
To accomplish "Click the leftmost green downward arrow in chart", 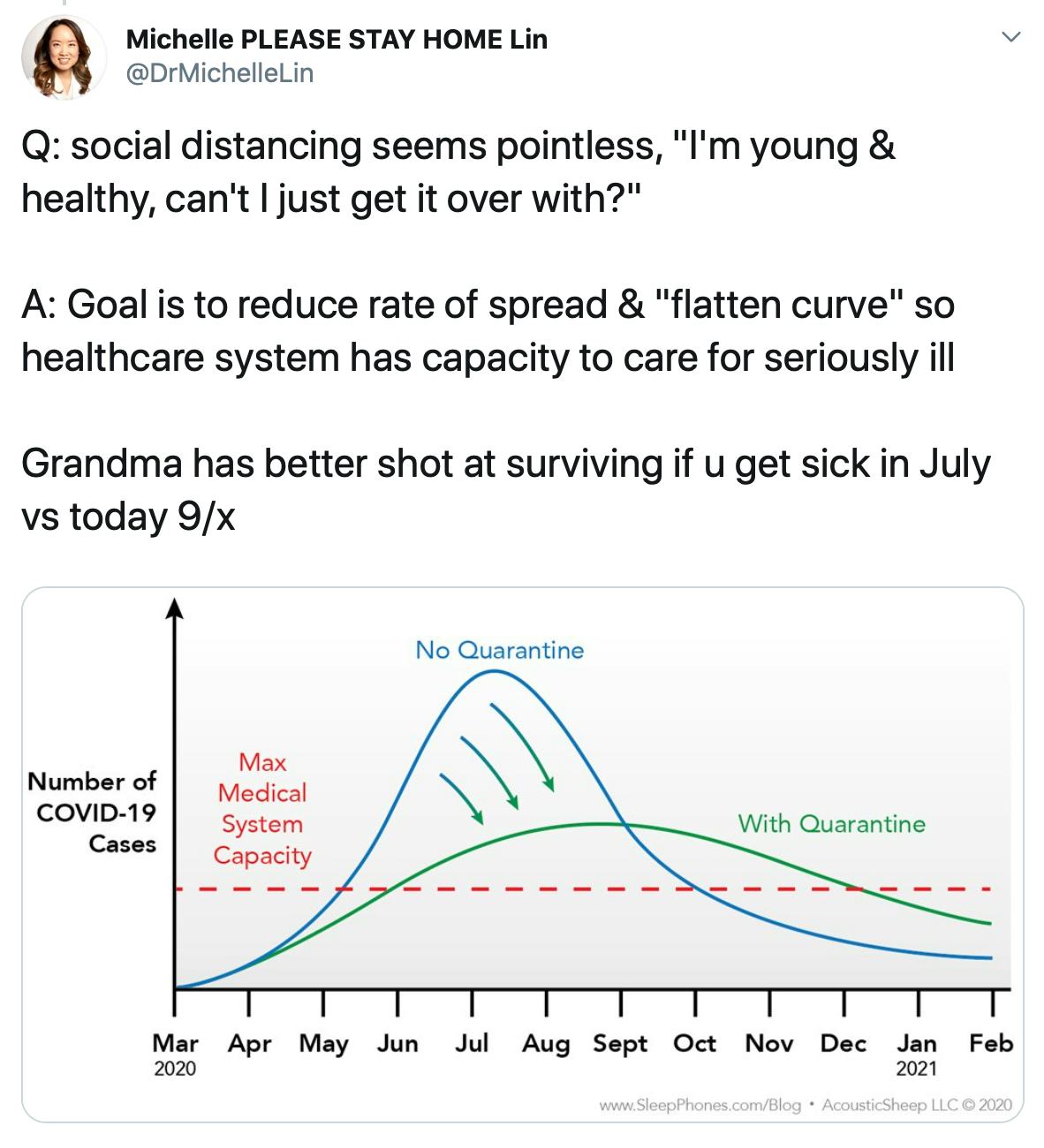I will [461, 797].
